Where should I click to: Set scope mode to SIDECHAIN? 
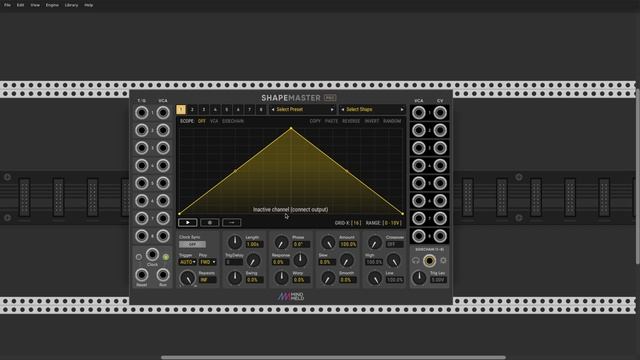(x=233, y=121)
